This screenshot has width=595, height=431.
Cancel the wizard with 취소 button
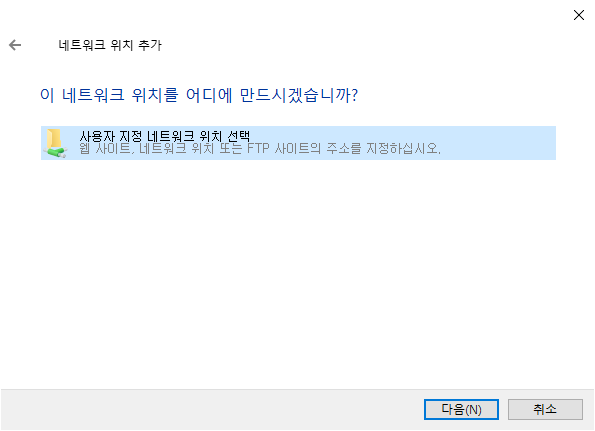pos(545,409)
